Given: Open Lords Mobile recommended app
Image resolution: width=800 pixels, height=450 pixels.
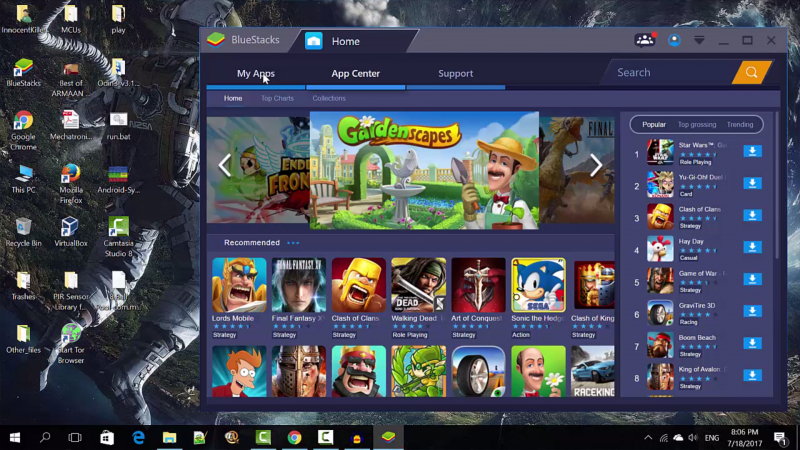Looking at the screenshot, I should [239, 285].
